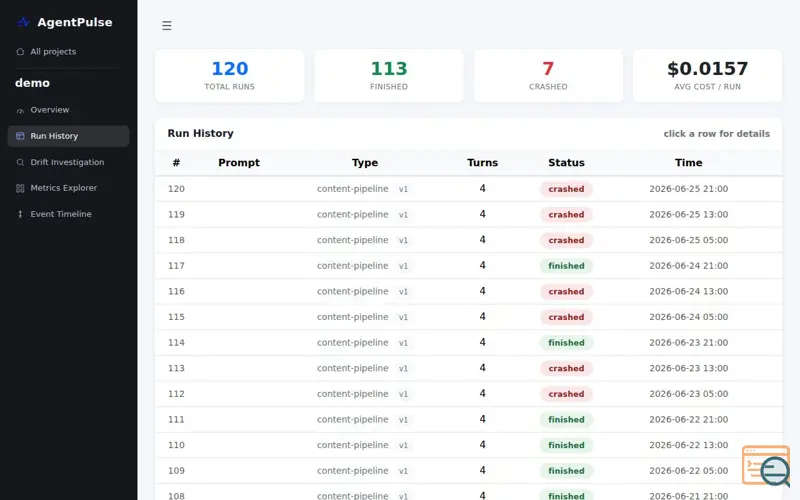
Task: Open run number 120
Action: 468,189
